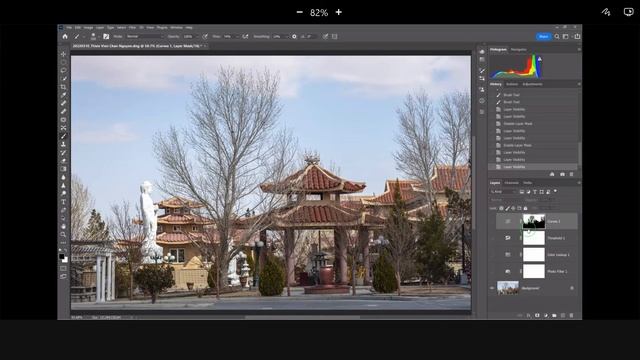Create new document from current state

click(x=552, y=174)
